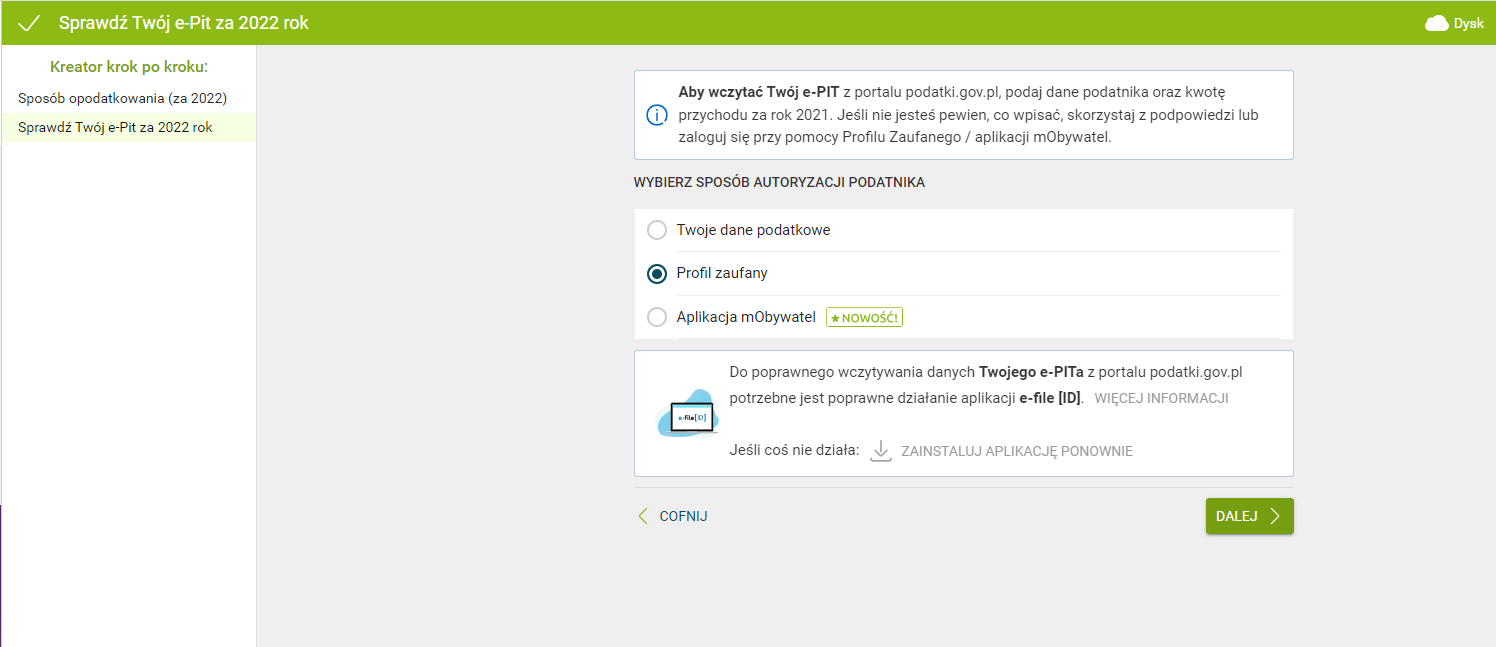Click the checkmark icon in the header
The height and width of the screenshot is (647, 1496).
29,23
